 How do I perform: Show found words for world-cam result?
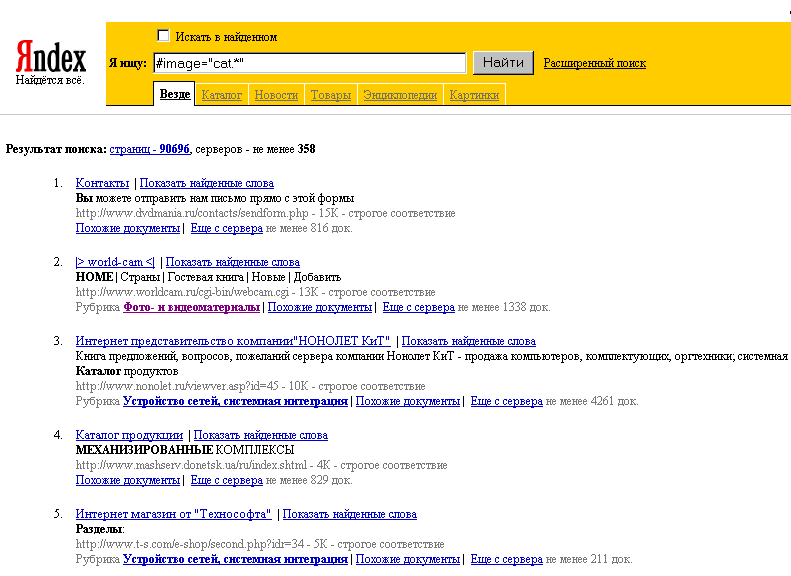[233, 262]
